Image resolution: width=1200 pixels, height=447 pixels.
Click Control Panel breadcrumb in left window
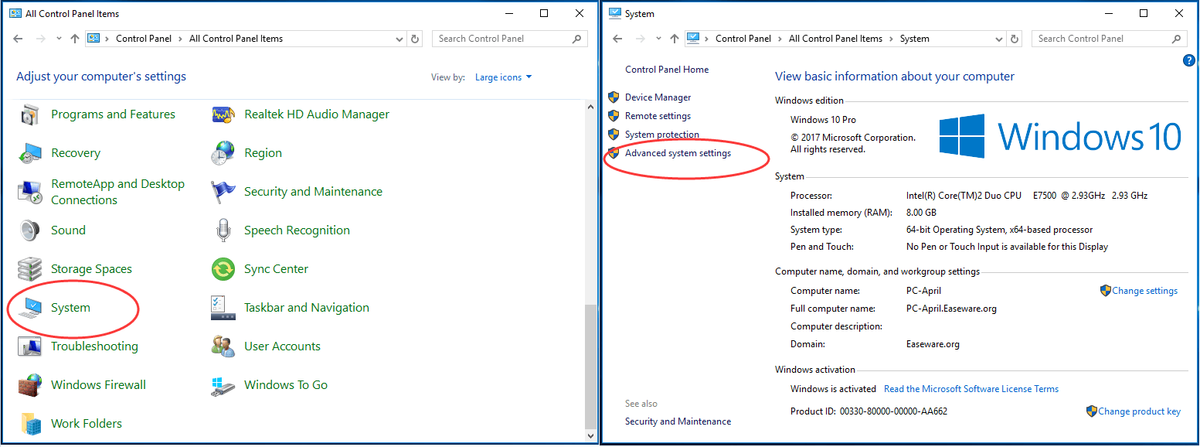[x=146, y=39]
